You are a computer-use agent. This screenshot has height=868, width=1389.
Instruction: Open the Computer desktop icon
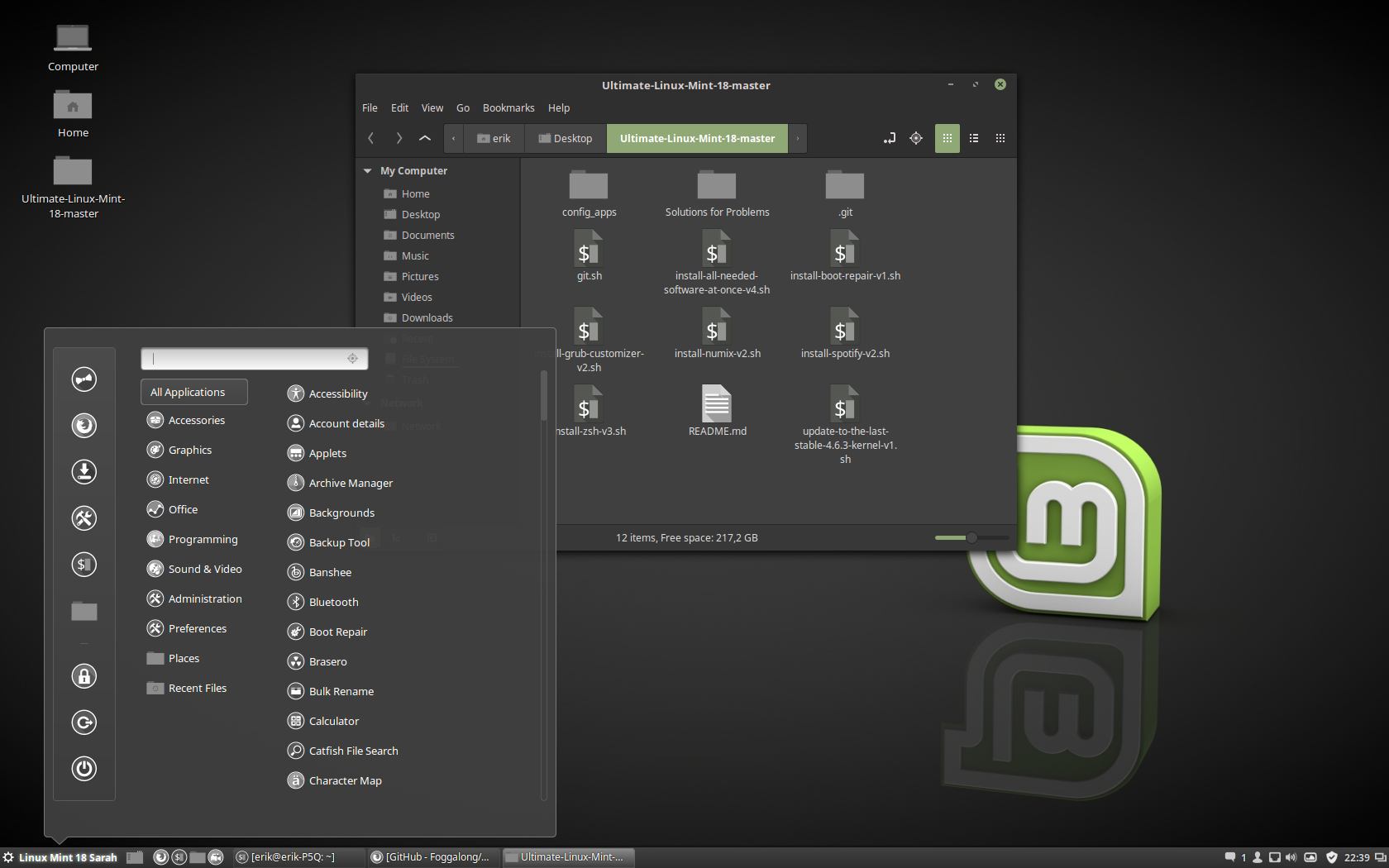[x=73, y=47]
